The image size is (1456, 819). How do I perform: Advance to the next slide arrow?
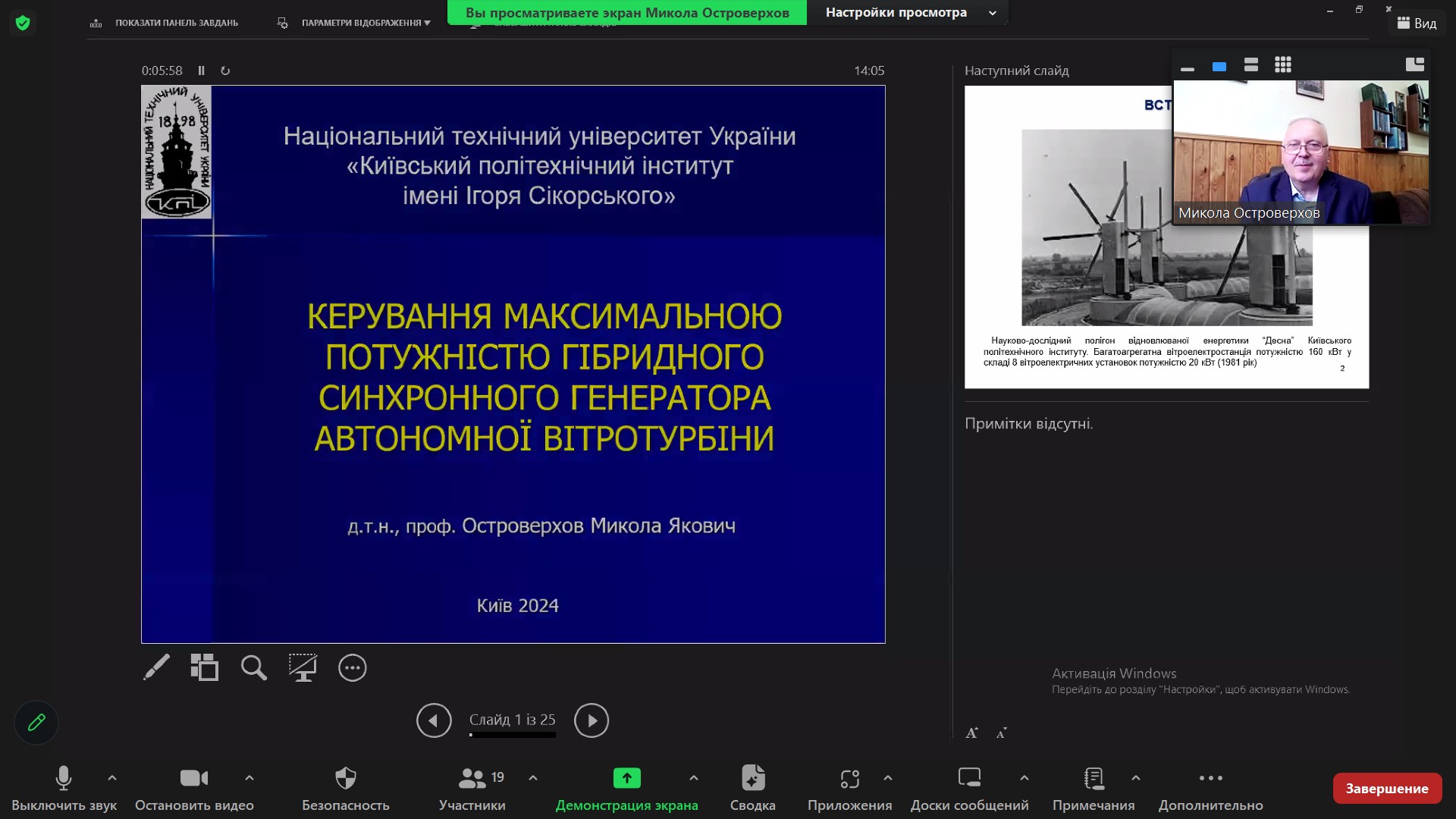[x=591, y=720]
